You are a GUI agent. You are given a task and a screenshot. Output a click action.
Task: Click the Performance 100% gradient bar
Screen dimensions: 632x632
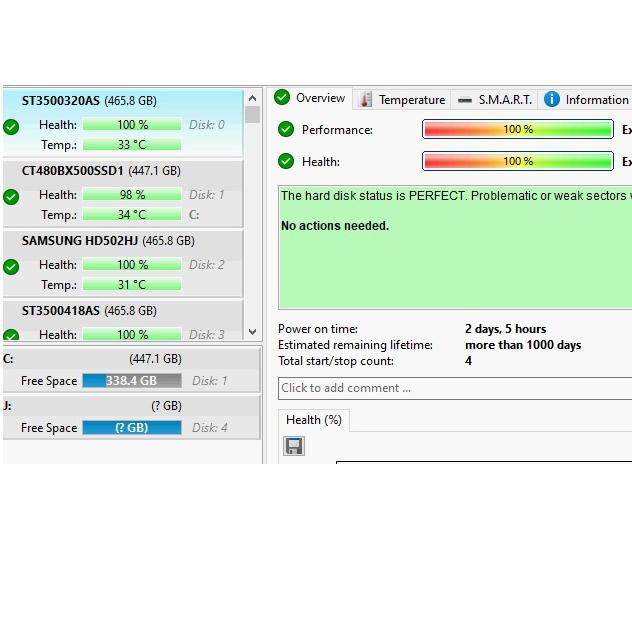coord(517,129)
